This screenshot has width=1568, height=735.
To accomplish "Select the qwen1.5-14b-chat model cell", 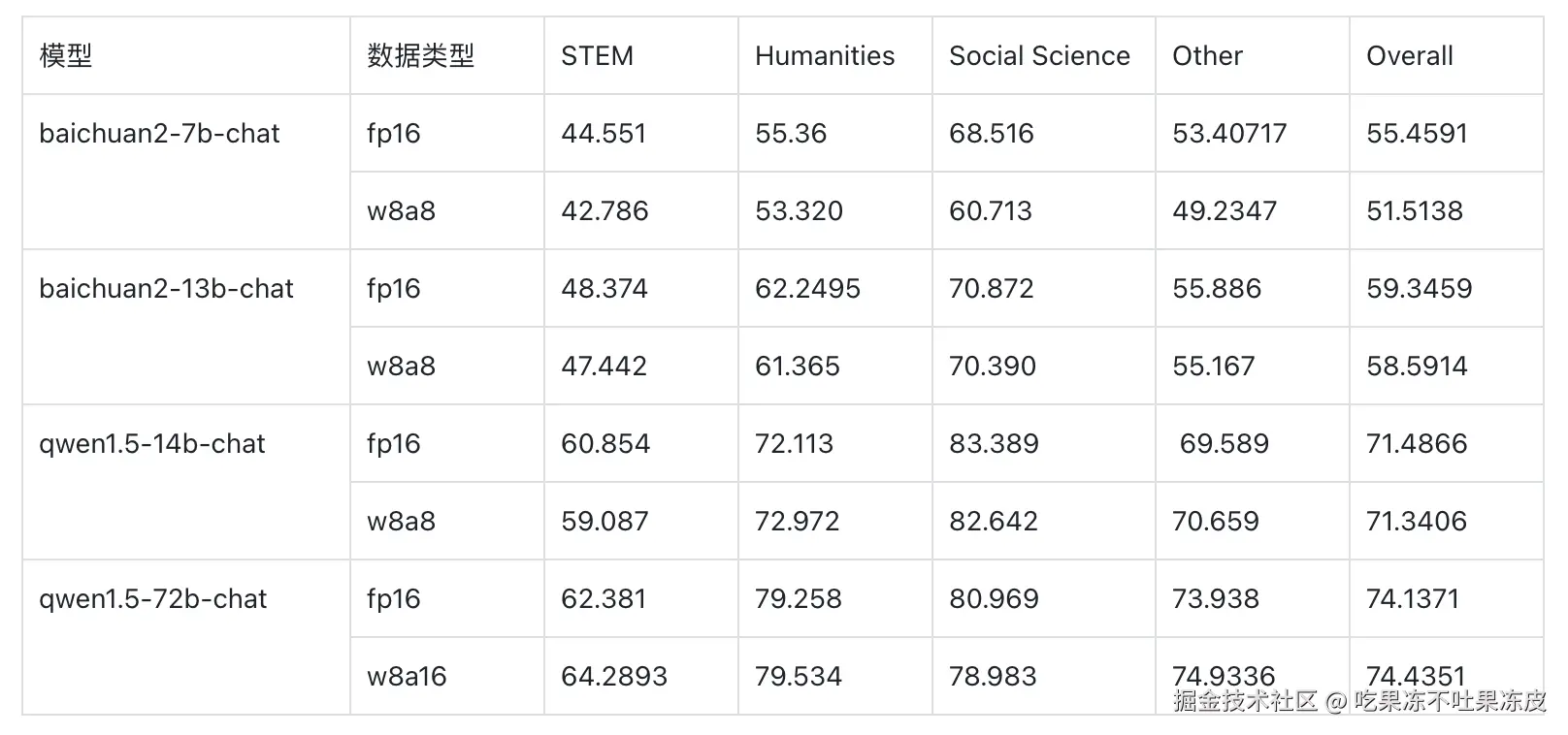I will 152,444.
